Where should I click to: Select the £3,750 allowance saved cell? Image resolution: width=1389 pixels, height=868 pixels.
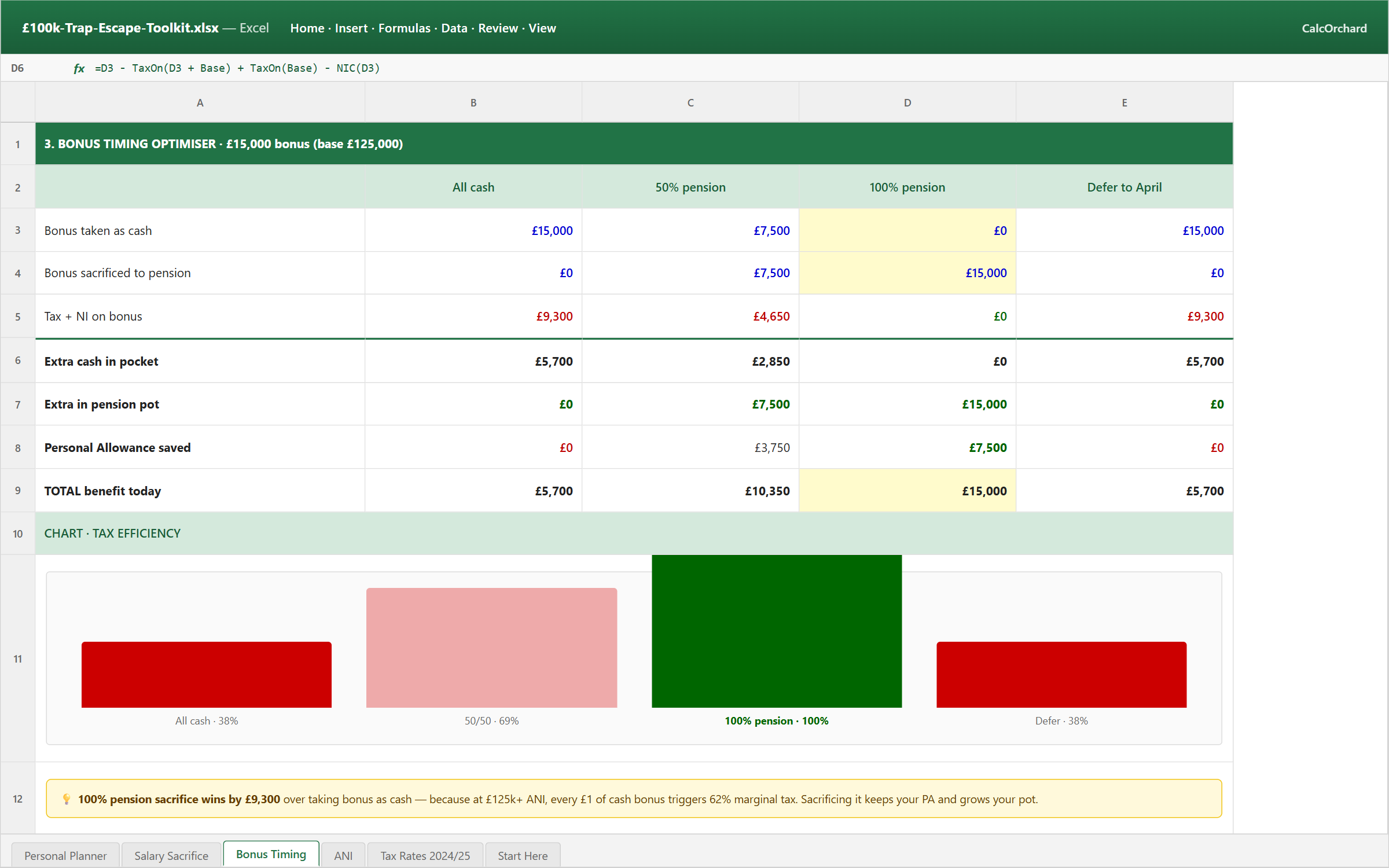pos(690,447)
